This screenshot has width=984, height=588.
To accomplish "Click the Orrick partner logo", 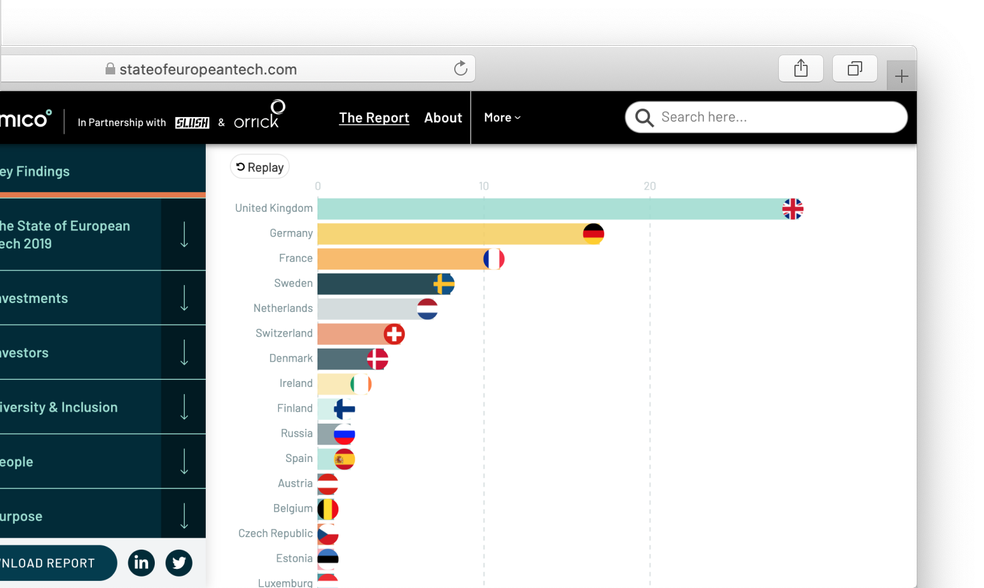I will tap(256, 117).
